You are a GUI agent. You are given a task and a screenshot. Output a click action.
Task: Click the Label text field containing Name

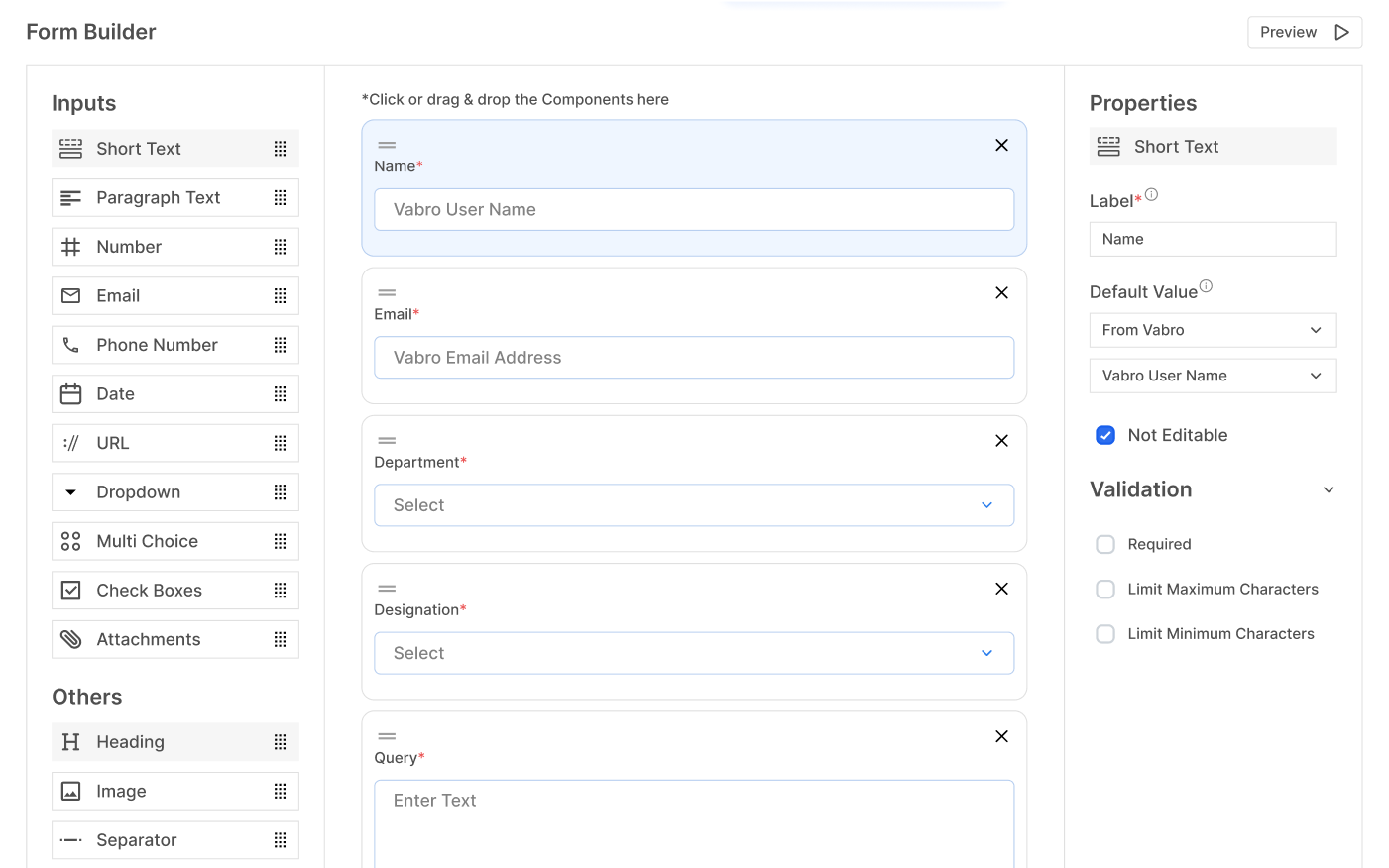[1212, 239]
